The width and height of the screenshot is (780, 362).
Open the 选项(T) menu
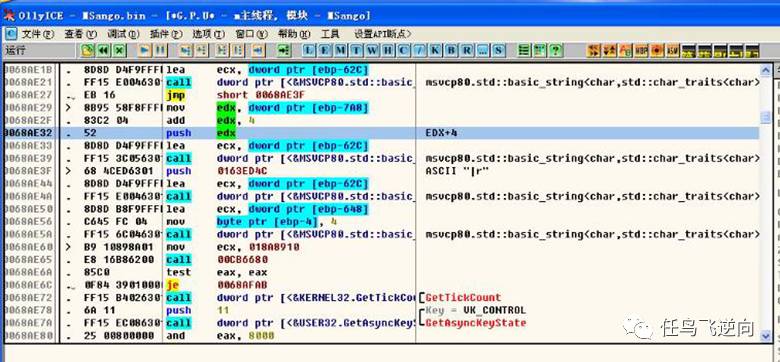pyautogui.click(x=209, y=34)
